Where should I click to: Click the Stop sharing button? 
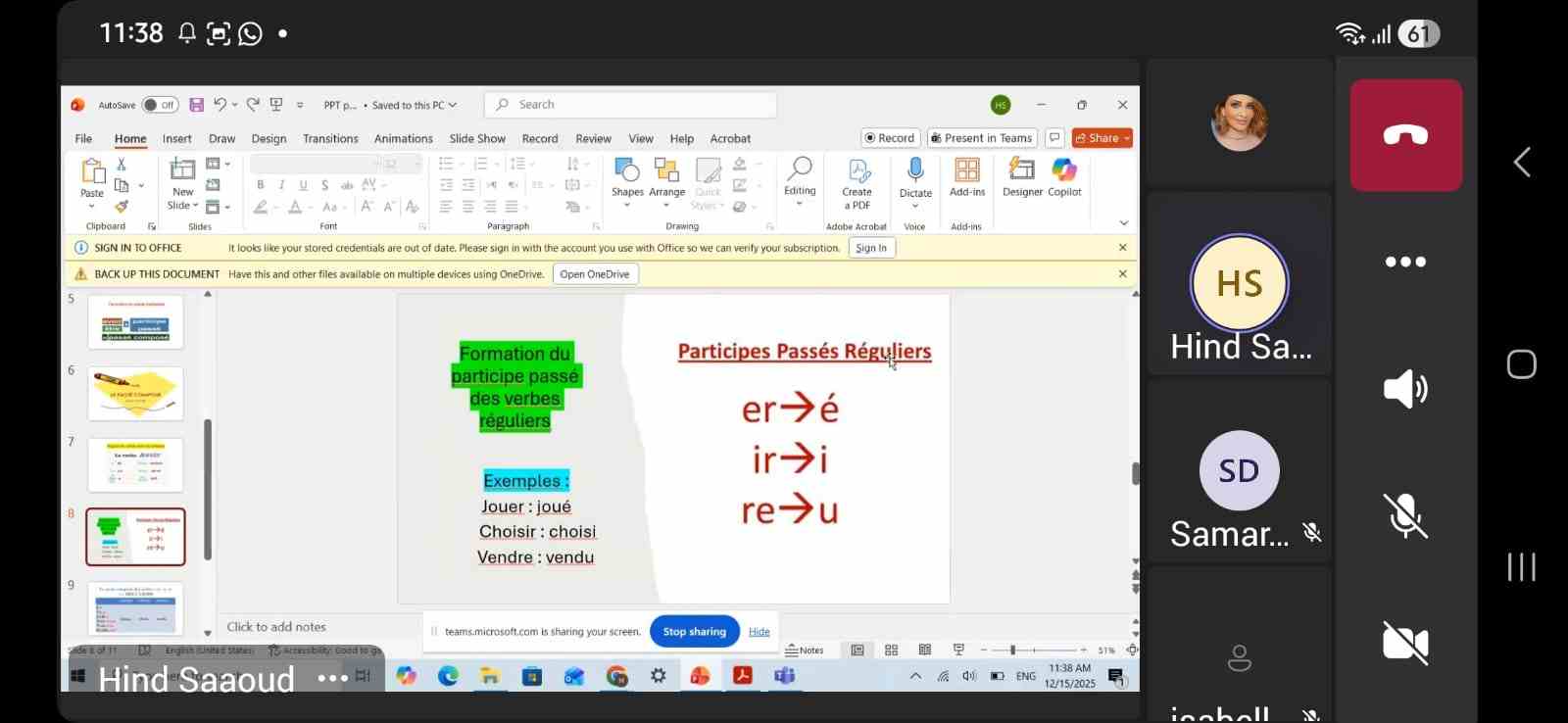pyautogui.click(x=694, y=632)
